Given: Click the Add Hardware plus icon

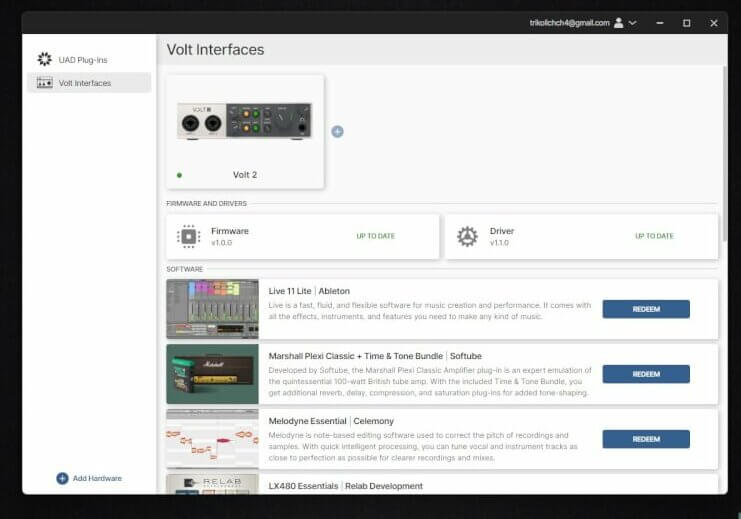Looking at the screenshot, I should 62,478.
